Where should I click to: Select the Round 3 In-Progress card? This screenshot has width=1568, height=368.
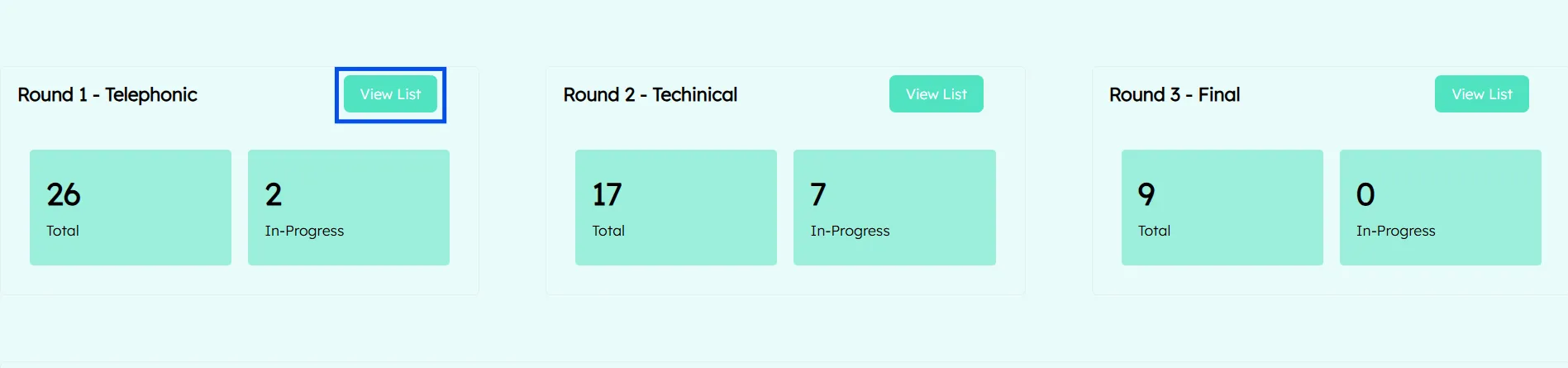1440,208
